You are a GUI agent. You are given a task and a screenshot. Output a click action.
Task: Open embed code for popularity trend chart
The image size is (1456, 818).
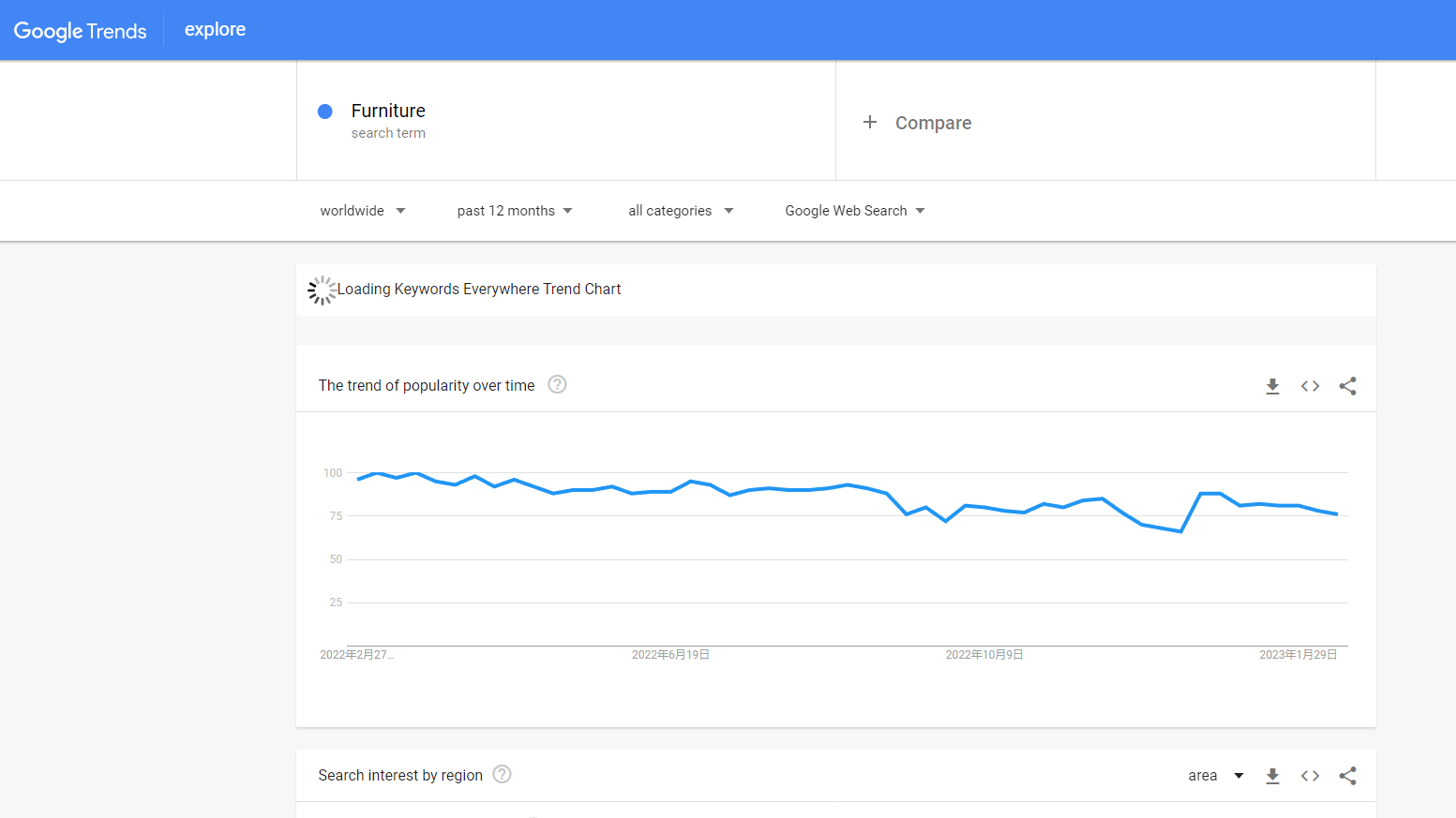1310,386
